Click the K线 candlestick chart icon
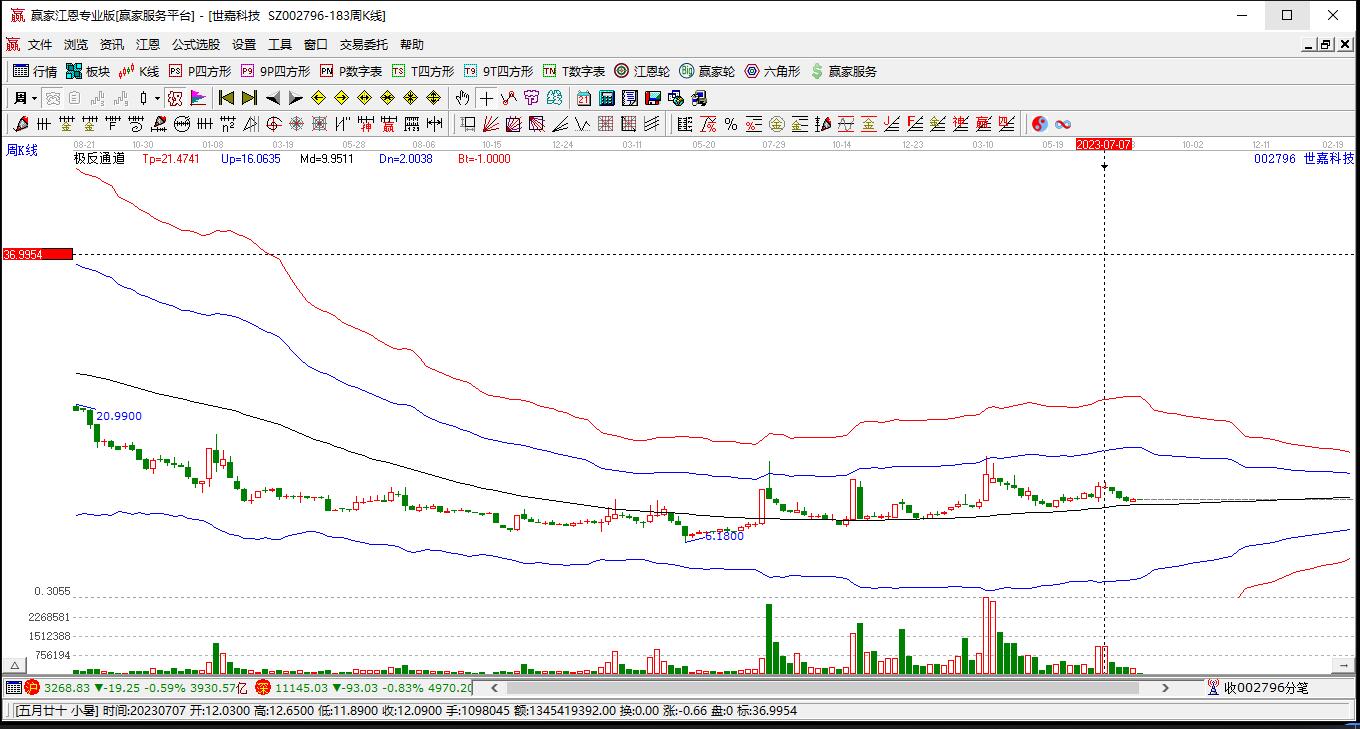This screenshot has height=729, width=1360. 139,71
